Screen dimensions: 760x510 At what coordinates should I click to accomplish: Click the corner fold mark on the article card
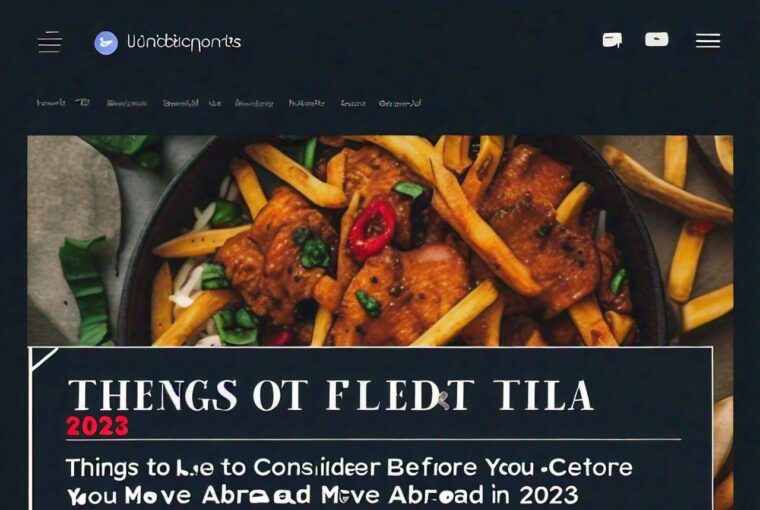(x=43, y=360)
